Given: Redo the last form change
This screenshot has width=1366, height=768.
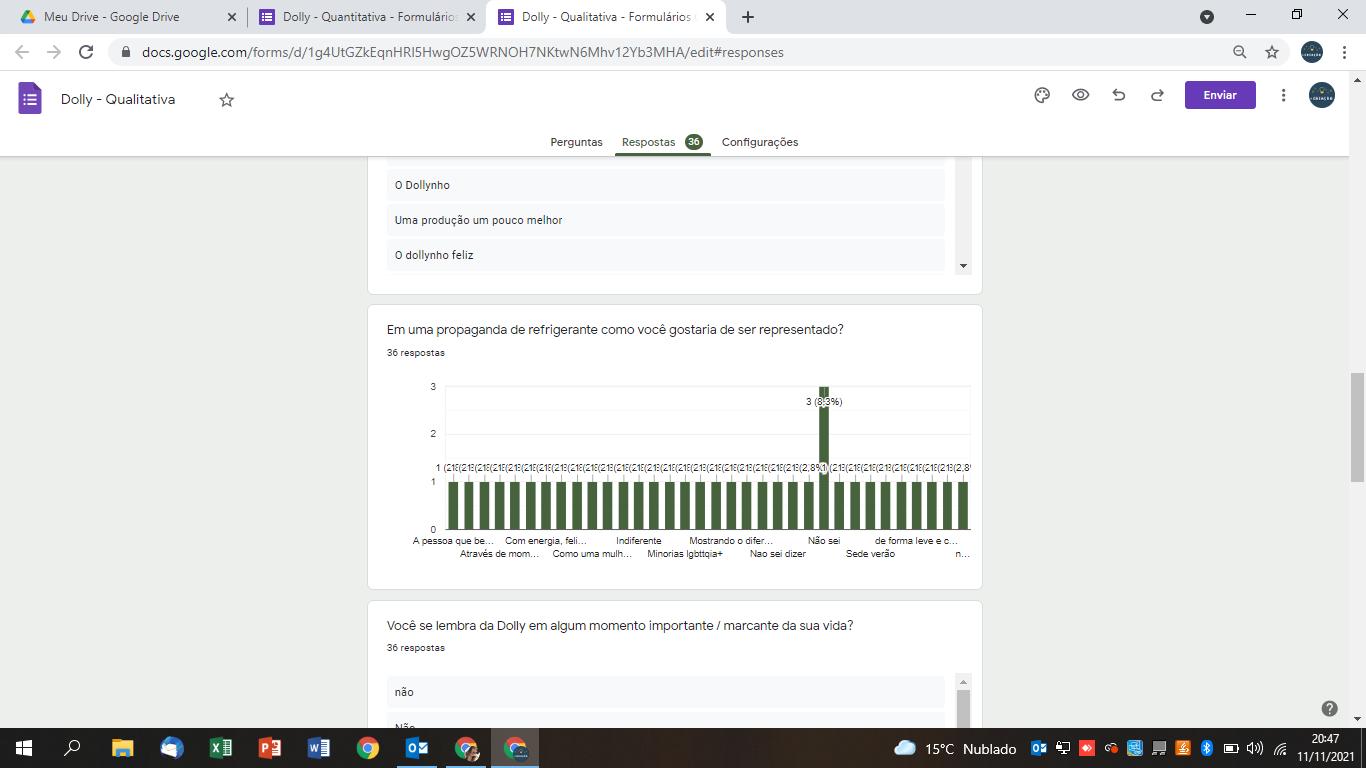Looking at the screenshot, I should pyautogui.click(x=1157, y=95).
